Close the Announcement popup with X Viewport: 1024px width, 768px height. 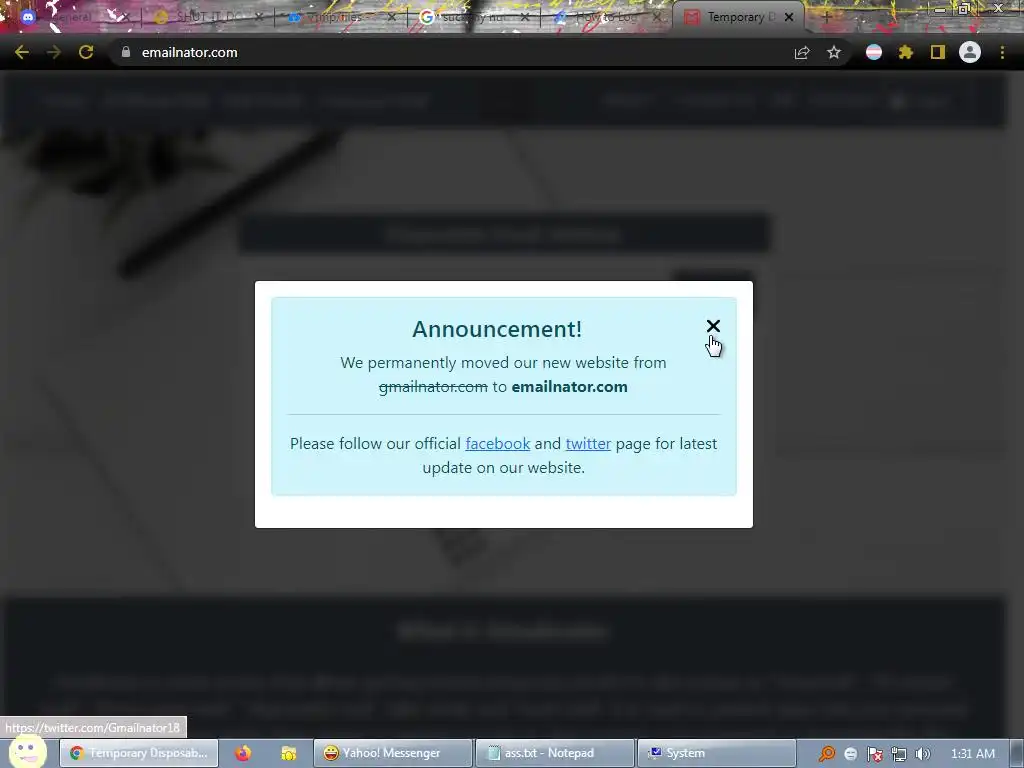point(712,326)
